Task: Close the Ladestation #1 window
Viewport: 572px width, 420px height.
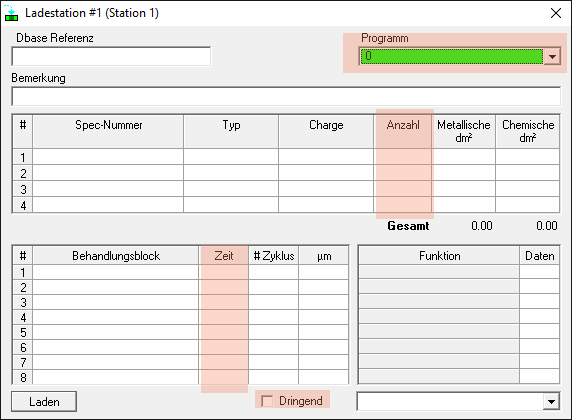Action: 556,13
